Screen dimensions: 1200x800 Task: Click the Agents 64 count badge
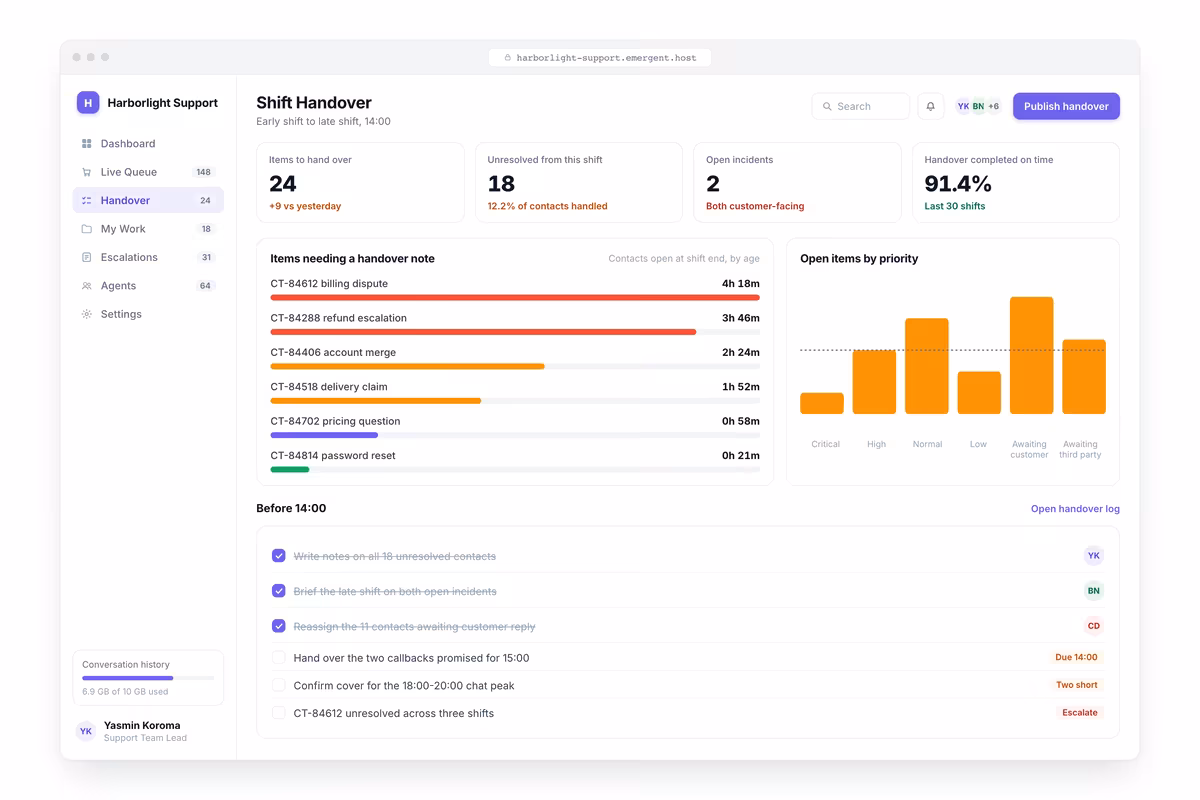tap(206, 286)
